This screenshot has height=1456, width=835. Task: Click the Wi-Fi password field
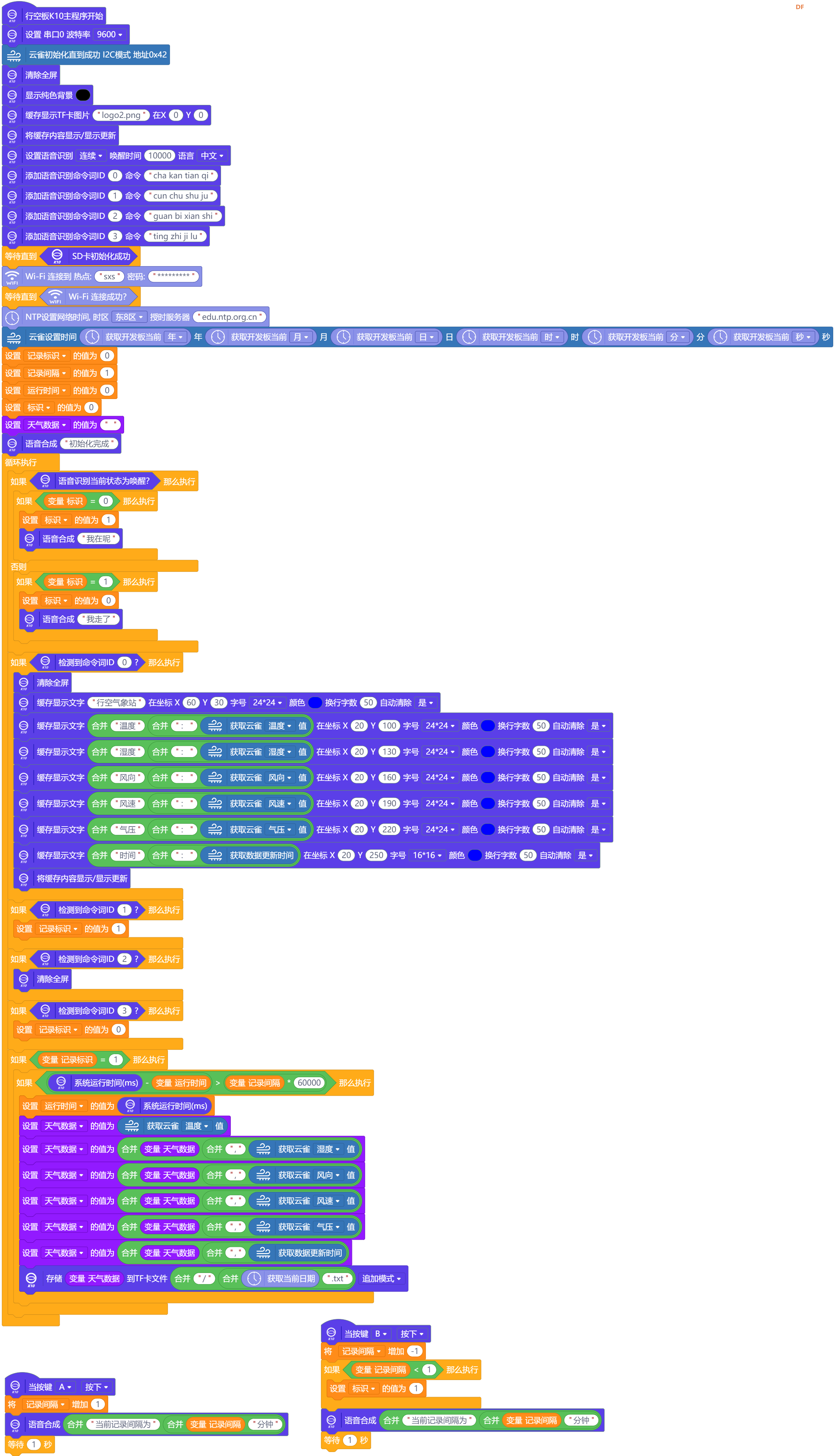(x=174, y=277)
